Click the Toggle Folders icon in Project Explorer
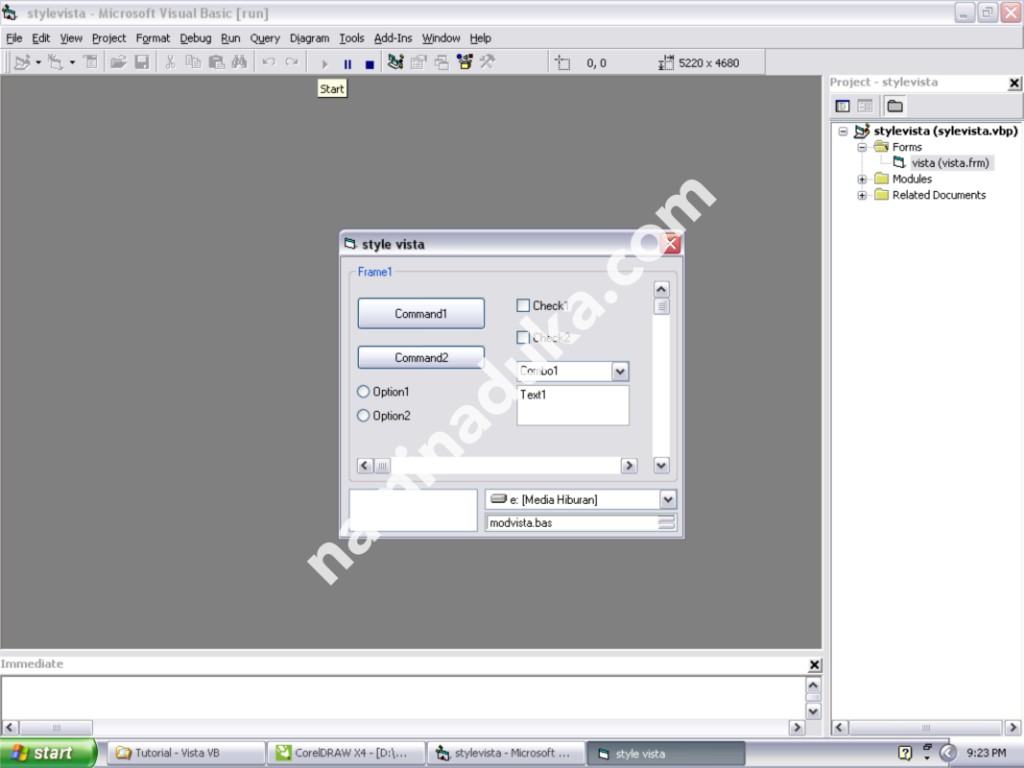This screenshot has height=768, width=1024. [894, 105]
